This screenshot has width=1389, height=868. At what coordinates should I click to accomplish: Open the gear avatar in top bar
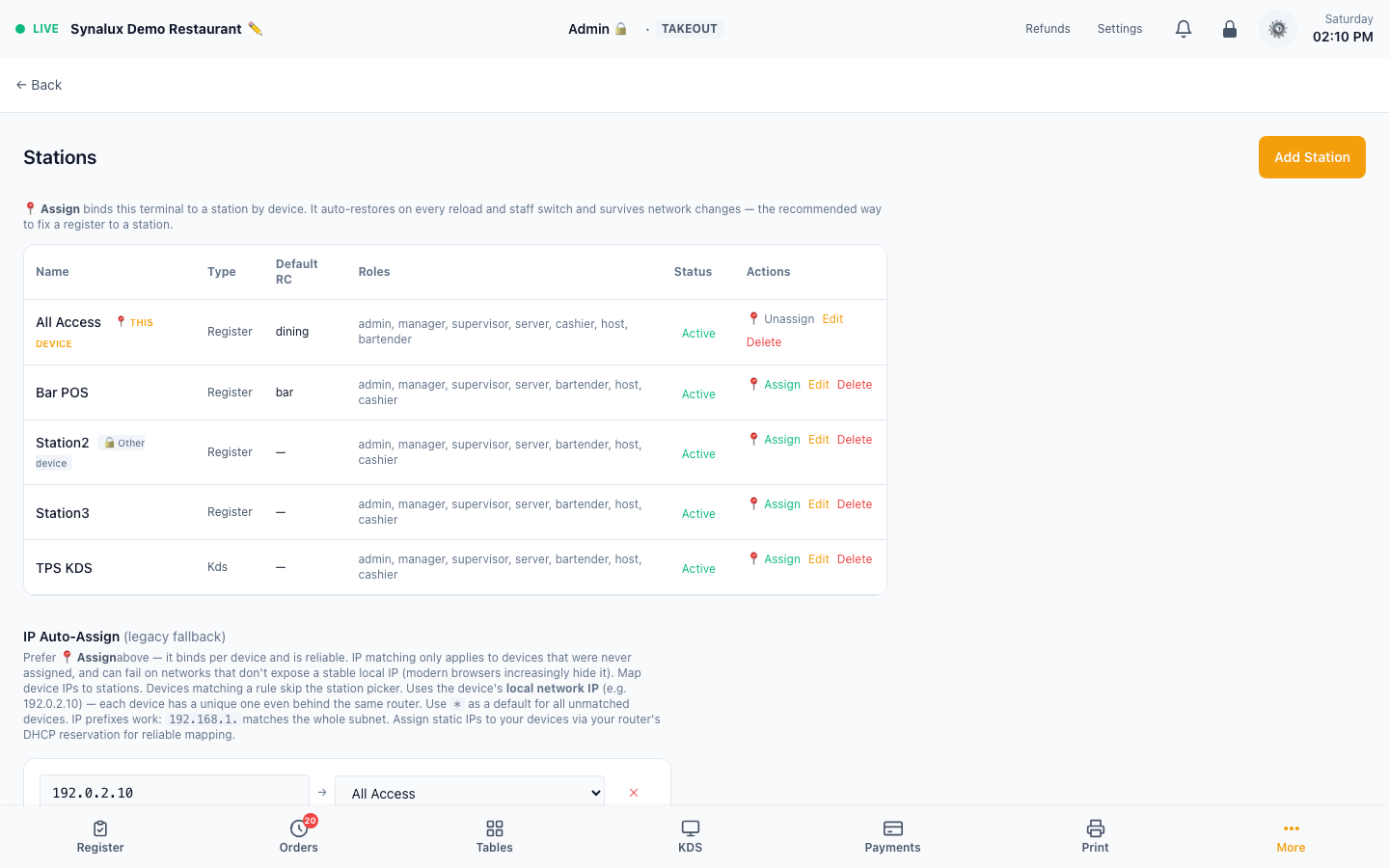pos(1278,29)
